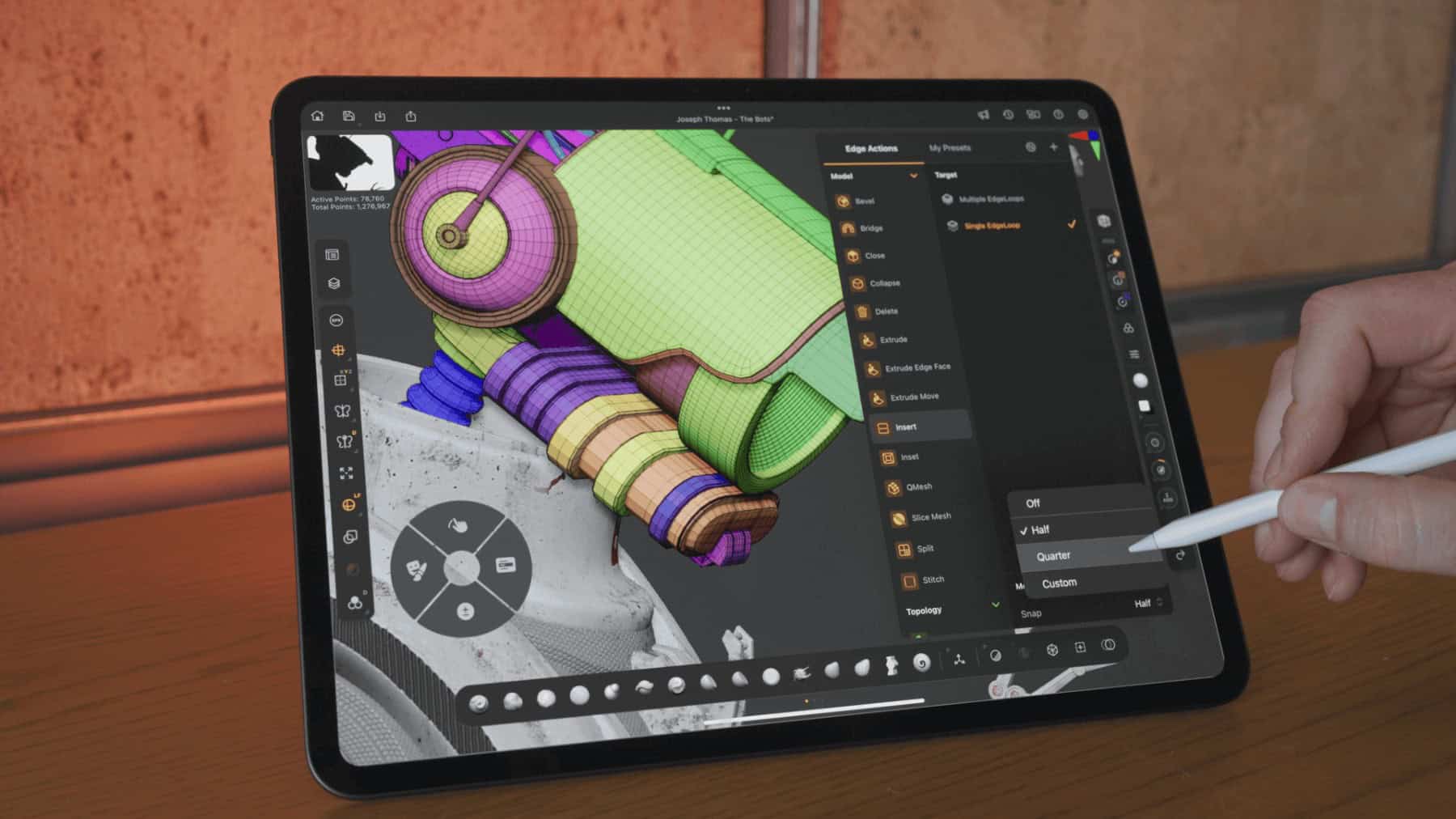Choose Off in the snap menu
1456x819 pixels.
point(1079,503)
